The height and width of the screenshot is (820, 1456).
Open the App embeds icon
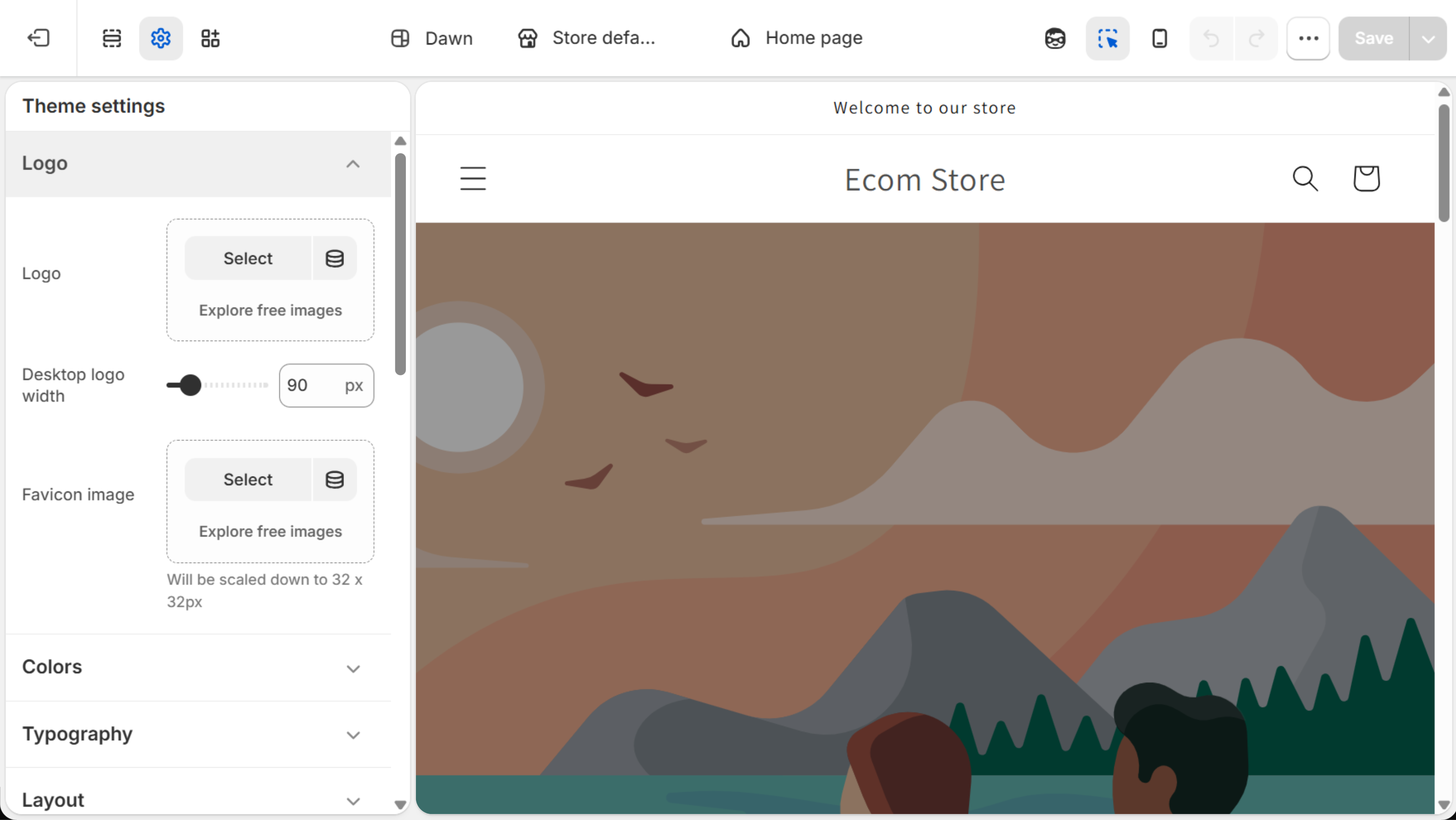pyautogui.click(x=210, y=38)
